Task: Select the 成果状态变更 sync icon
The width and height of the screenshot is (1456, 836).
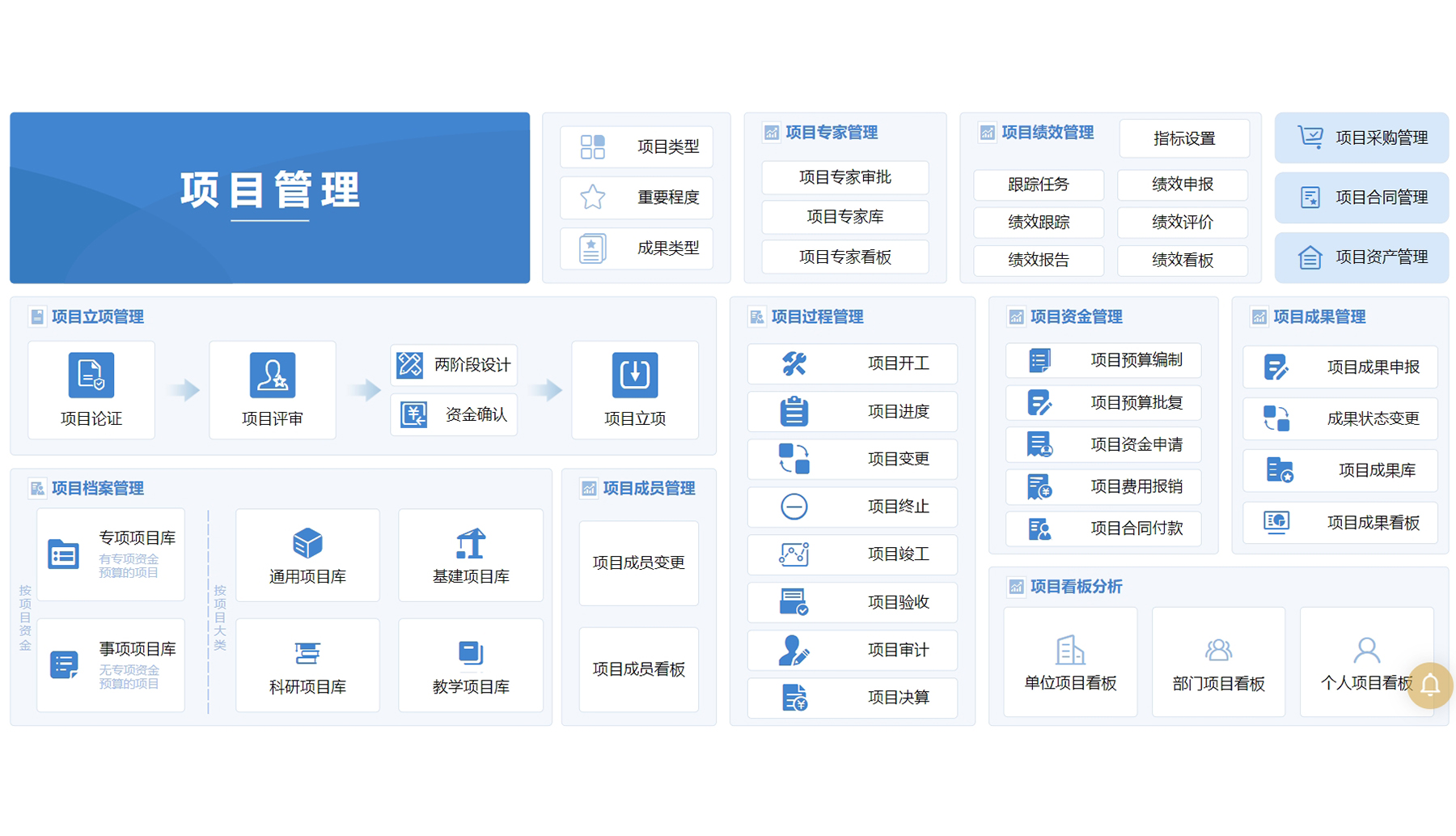Action: click(1276, 418)
